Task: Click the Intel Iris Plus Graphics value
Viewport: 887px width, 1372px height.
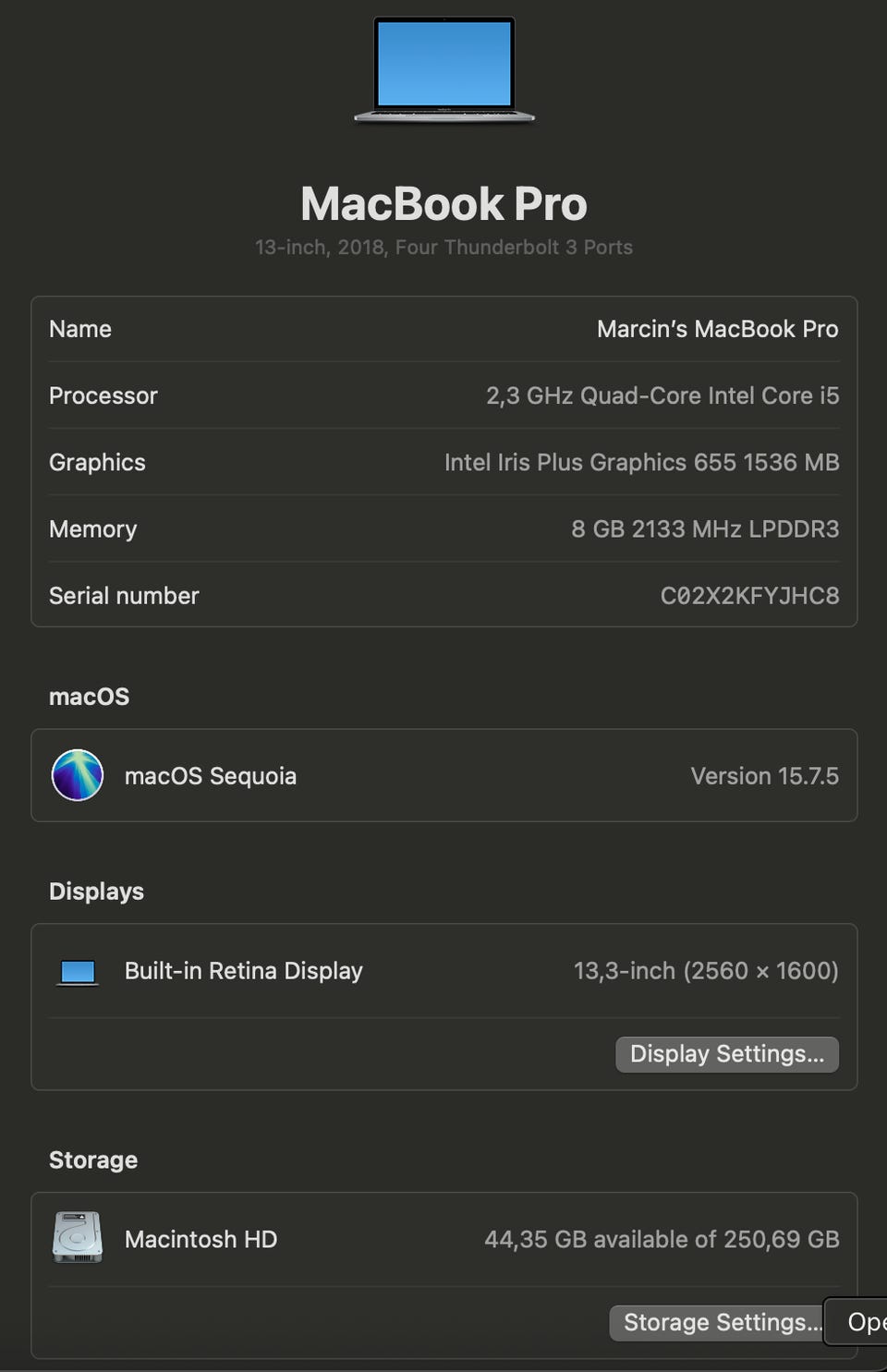Action: point(641,462)
